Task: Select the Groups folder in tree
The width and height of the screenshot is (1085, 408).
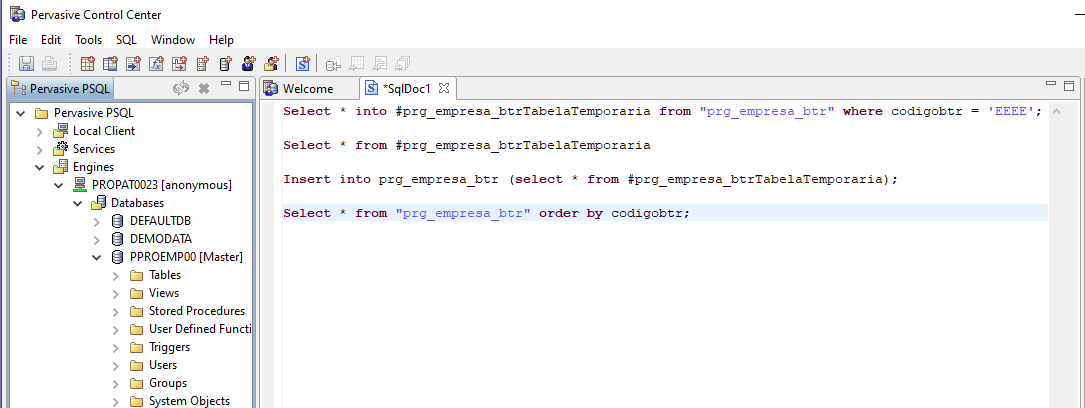Action: coord(167,382)
